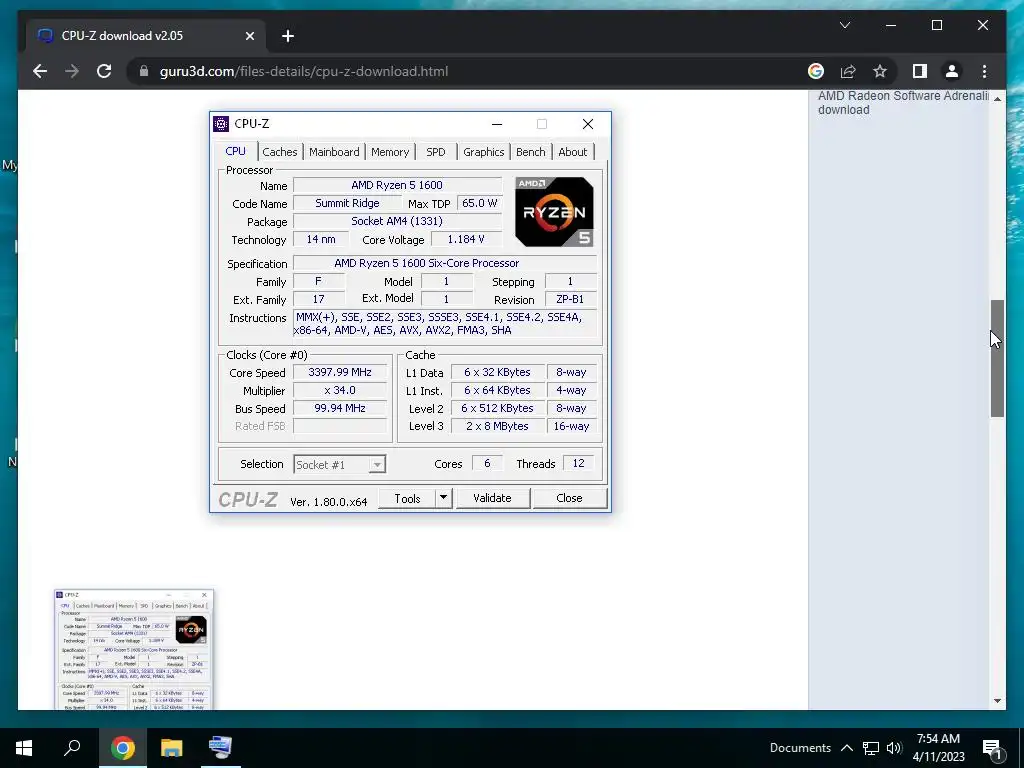Open the tab search chevron

pyautogui.click(x=844, y=25)
